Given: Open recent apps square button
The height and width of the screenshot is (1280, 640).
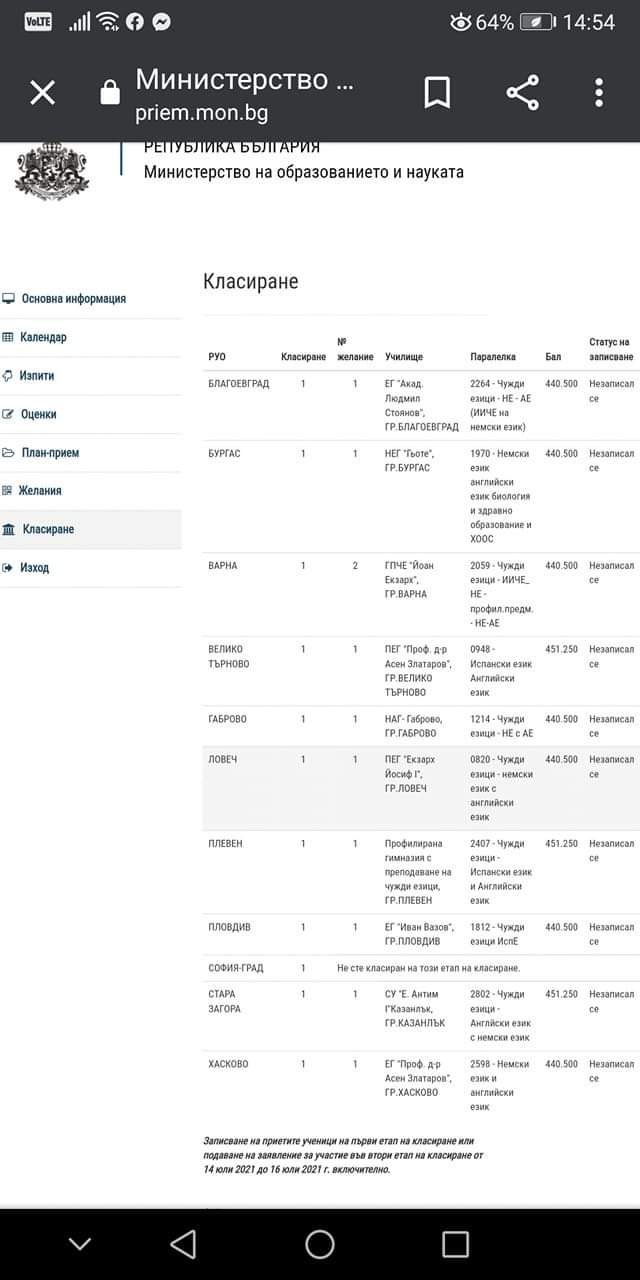Looking at the screenshot, I should (455, 1243).
